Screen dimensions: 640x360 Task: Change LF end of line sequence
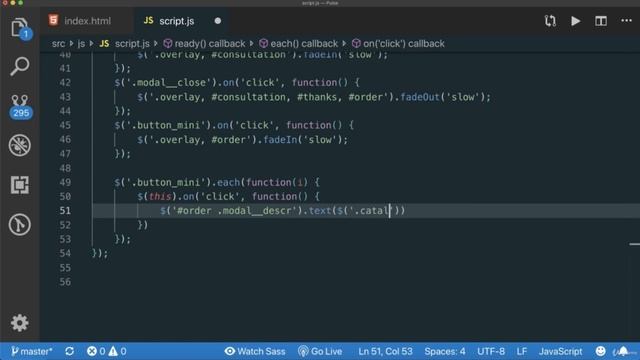pyautogui.click(x=522, y=351)
